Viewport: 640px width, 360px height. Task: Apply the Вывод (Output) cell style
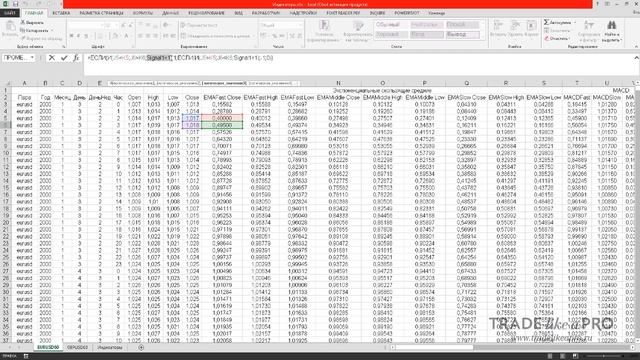[462, 35]
